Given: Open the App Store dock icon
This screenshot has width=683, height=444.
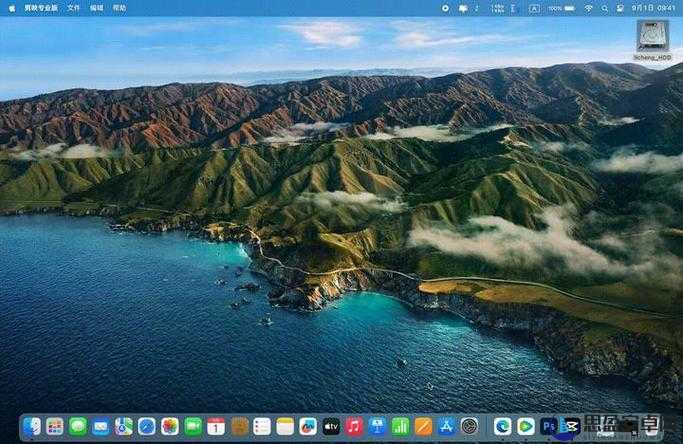Looking at the screenshot, I should click(446, 427).
